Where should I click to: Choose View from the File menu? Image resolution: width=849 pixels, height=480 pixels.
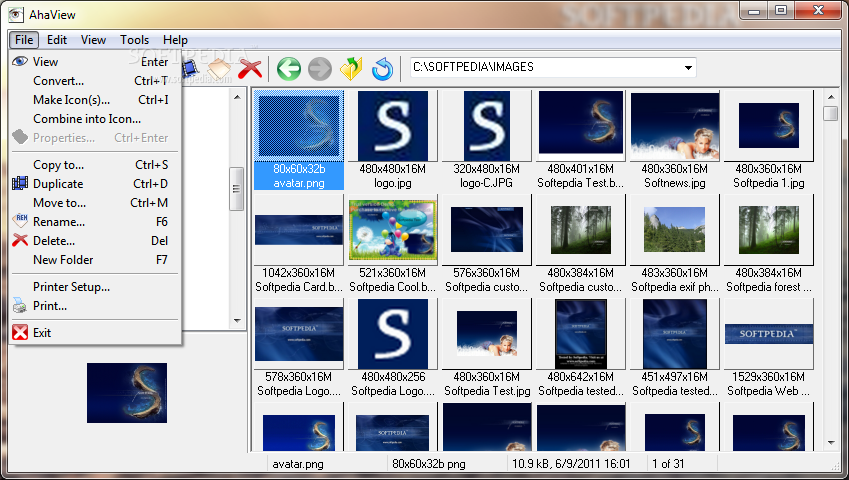click(95, 62)
